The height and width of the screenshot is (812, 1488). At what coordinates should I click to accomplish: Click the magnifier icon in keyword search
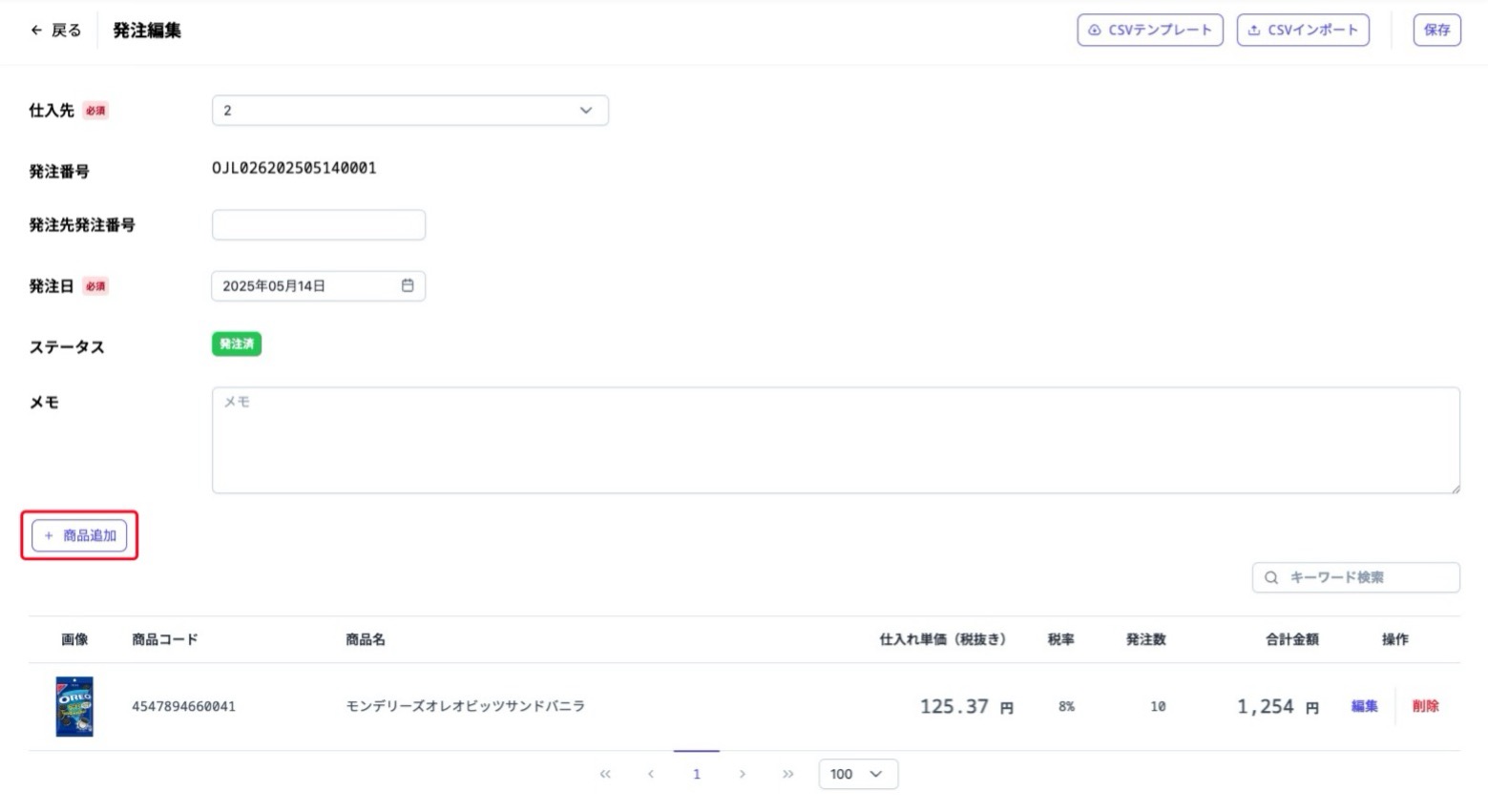(x=1271, y=577)
